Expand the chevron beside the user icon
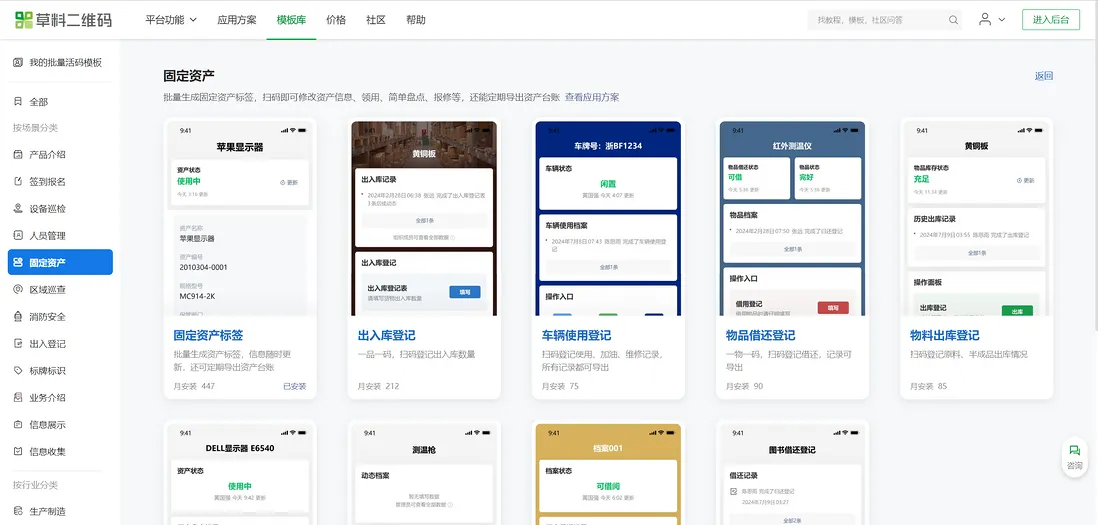The height and width of the screenshot is (525, 1098). point(1001,20)
